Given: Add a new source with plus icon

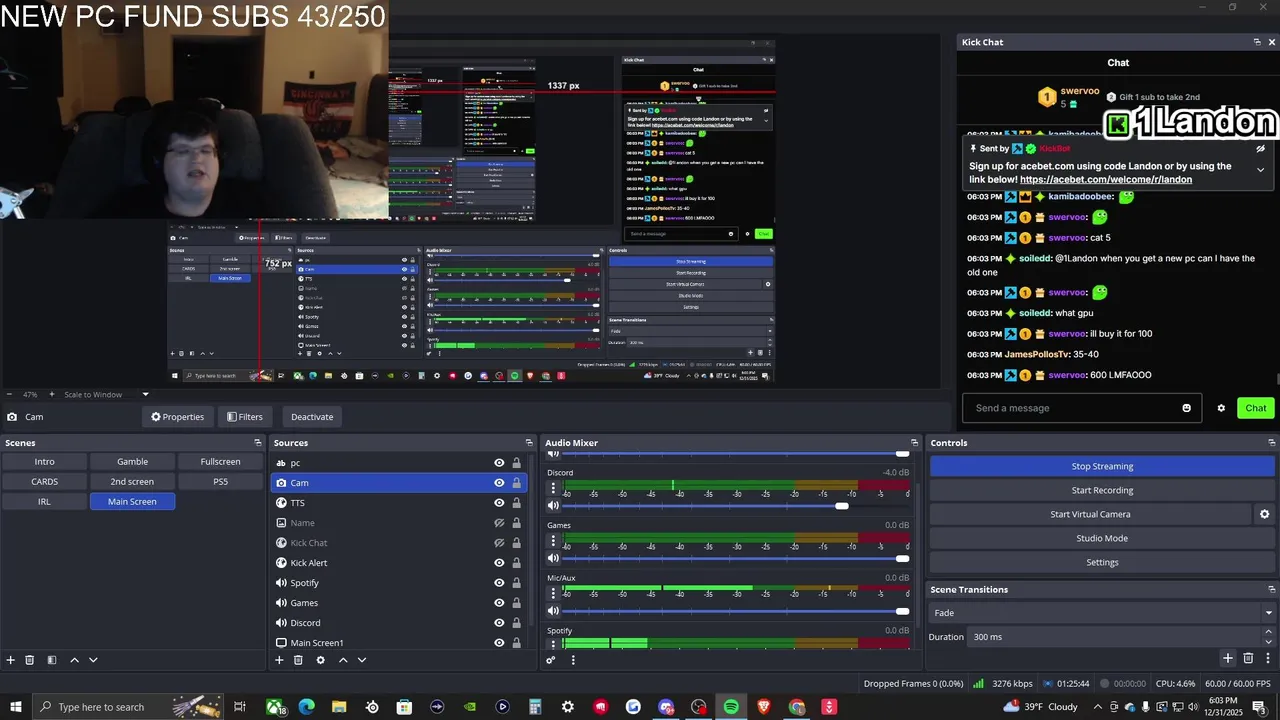Looking at the screenshot, I should (x=279, y=660).
